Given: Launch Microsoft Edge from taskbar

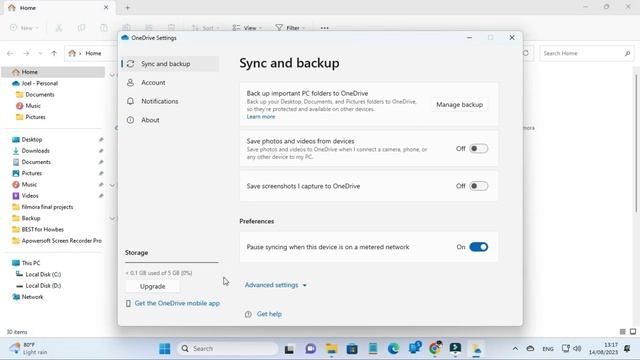Looking at the screenshot, I should 393,349.
